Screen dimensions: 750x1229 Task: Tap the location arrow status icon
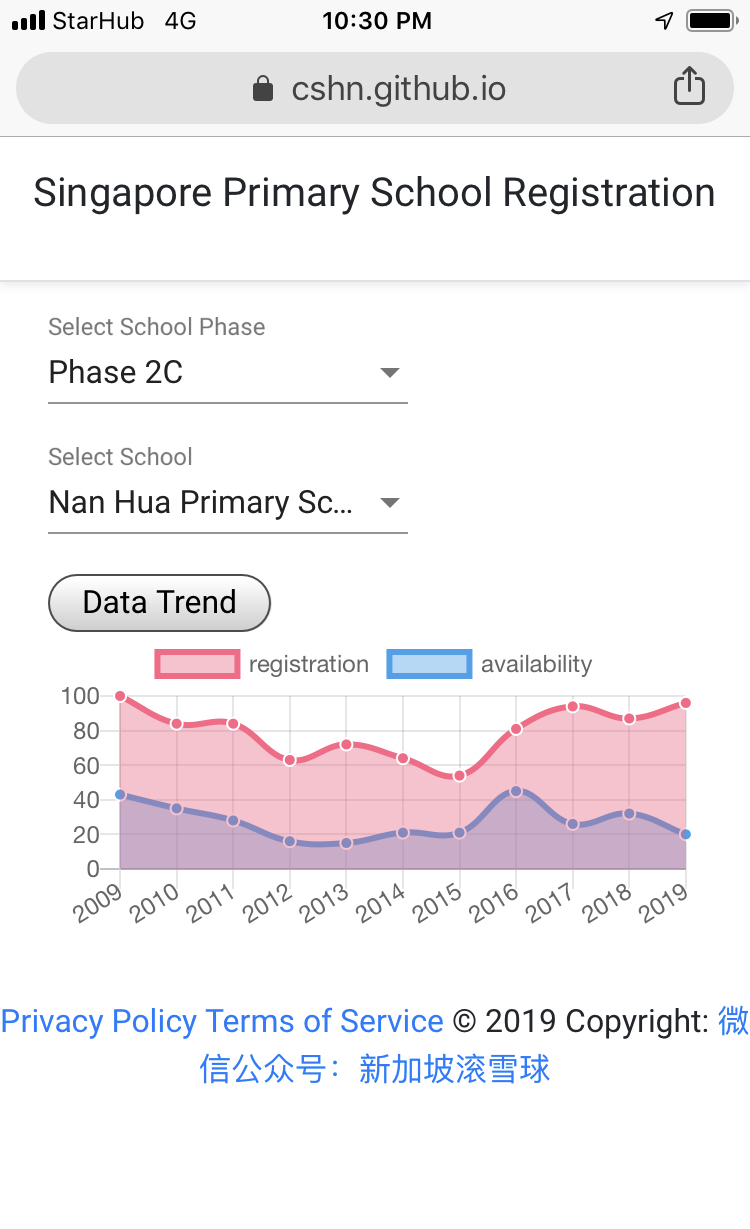[x=664, y=20]
